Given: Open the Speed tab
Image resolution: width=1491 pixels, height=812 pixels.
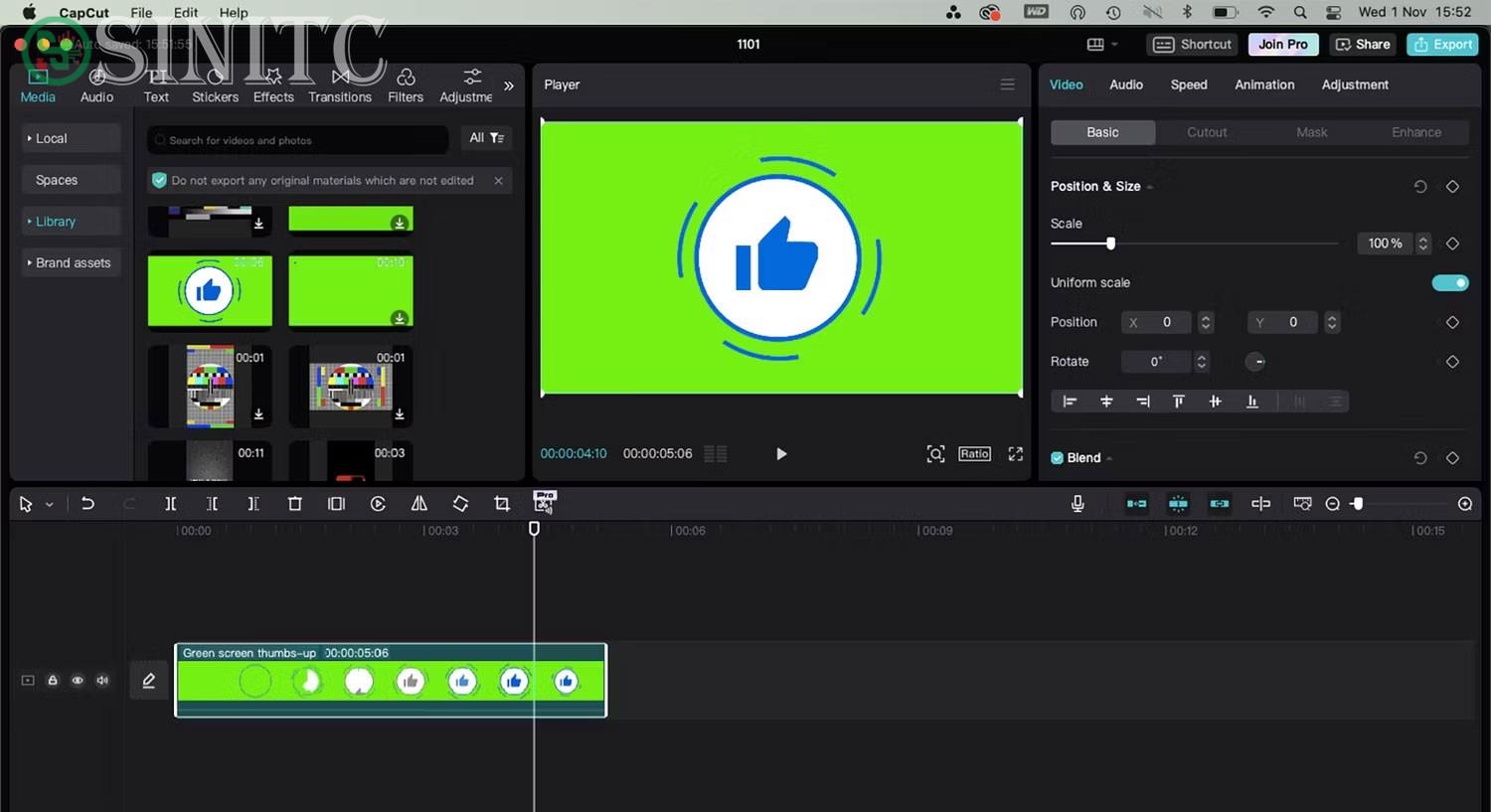Looking at the screenshot, I should pyautogui.click(x=1189, y=84).
